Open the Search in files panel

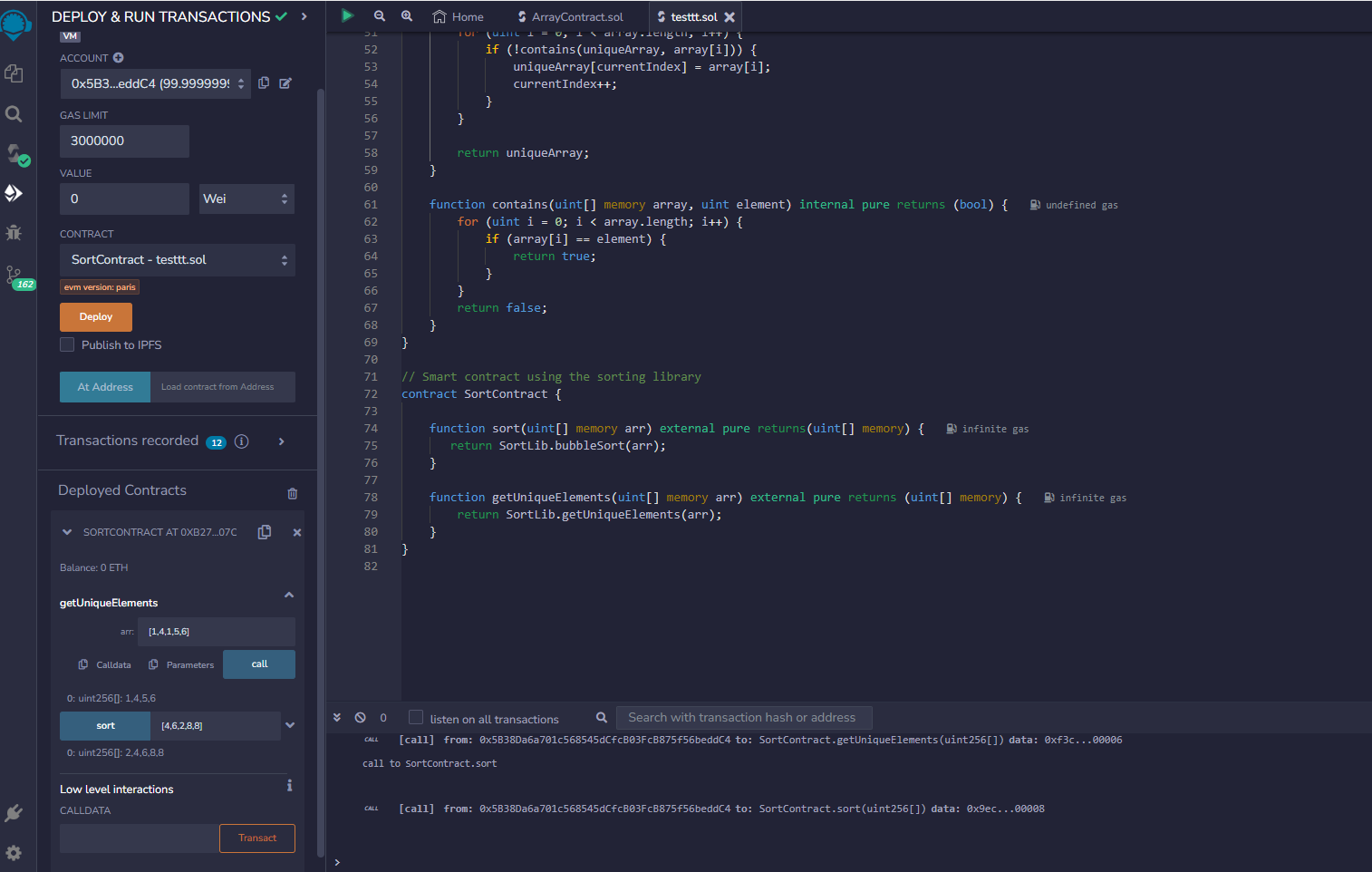point(14,114)
